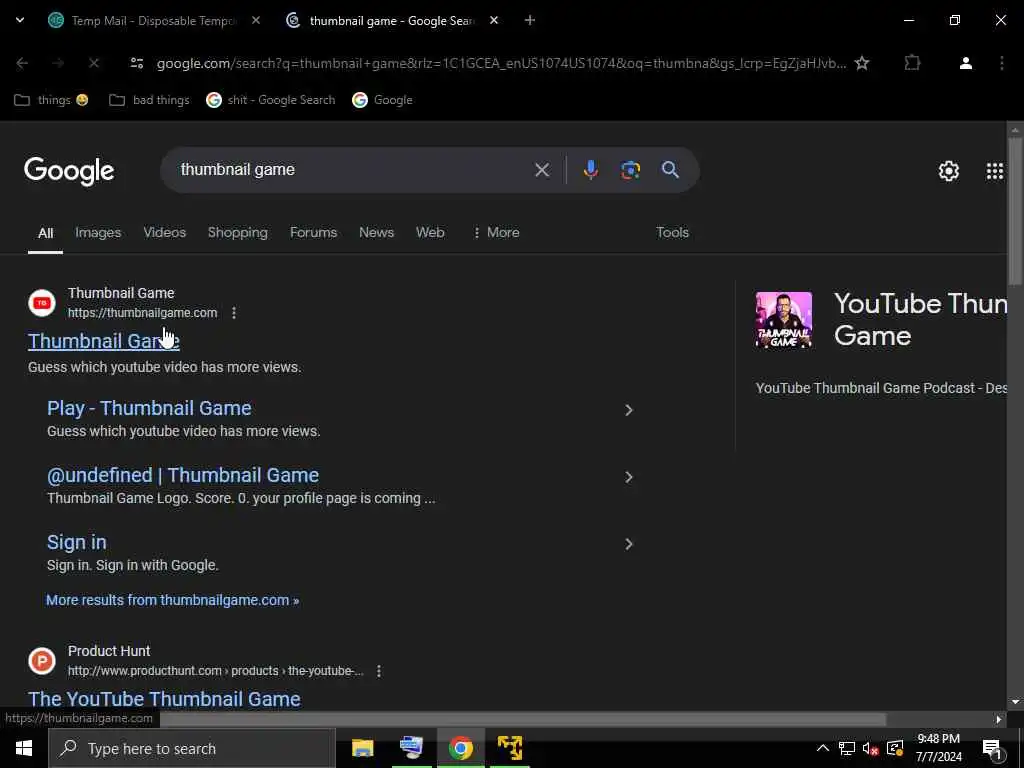Expand the chevron beside Play - Thumbnail Game
1024x768 pixels.
click(x=628, y=410)
